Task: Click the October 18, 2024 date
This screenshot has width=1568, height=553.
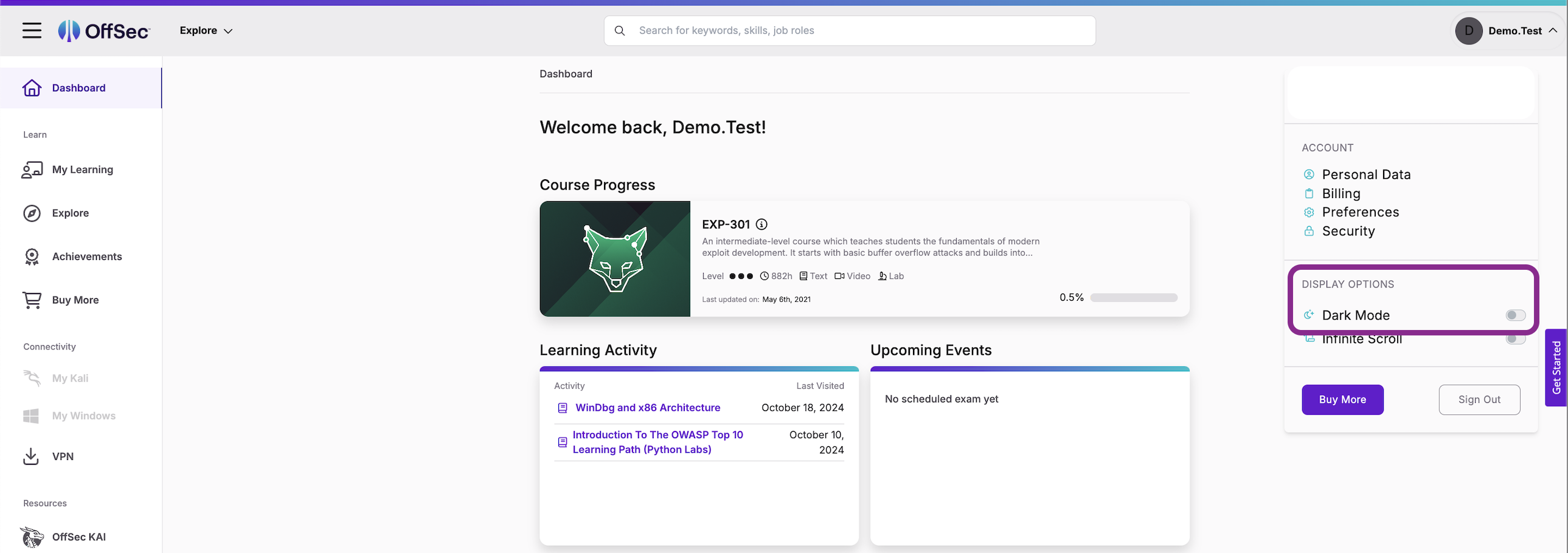Action: [x=802, y=408]
